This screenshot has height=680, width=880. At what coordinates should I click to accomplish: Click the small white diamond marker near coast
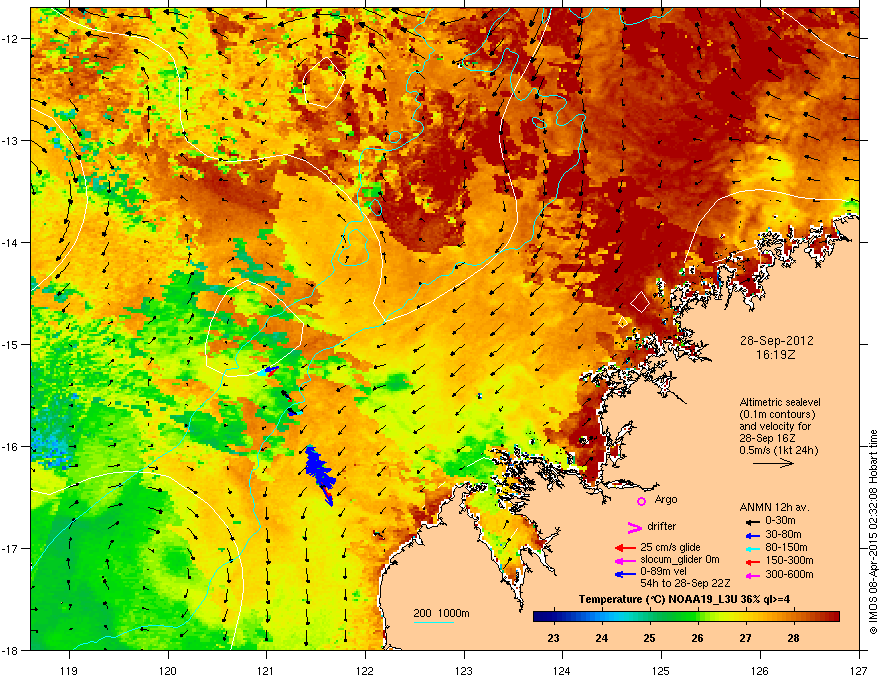[x=622, y=321]
